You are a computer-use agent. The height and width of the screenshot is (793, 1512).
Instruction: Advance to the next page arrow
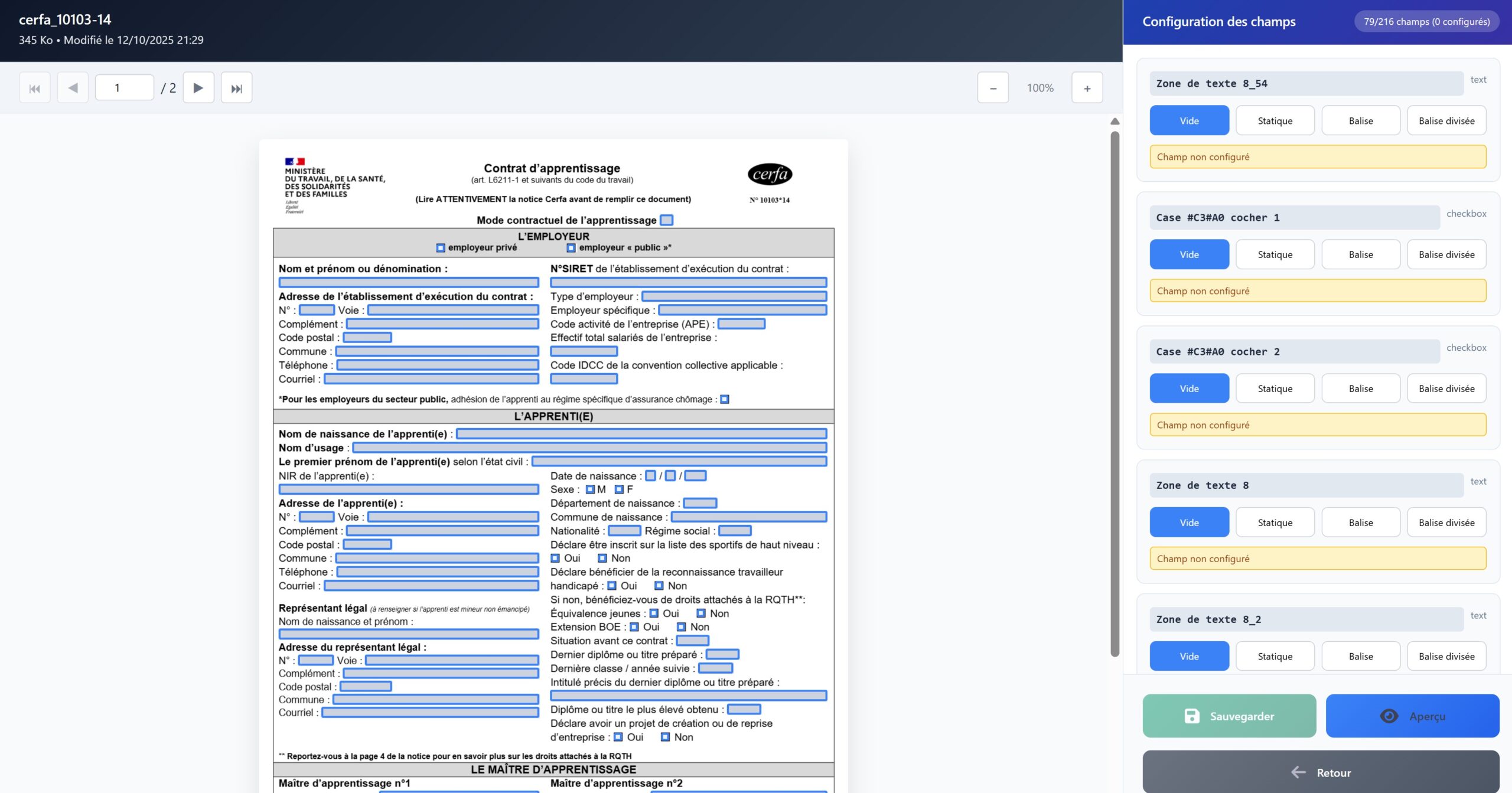tap(198, 88)
